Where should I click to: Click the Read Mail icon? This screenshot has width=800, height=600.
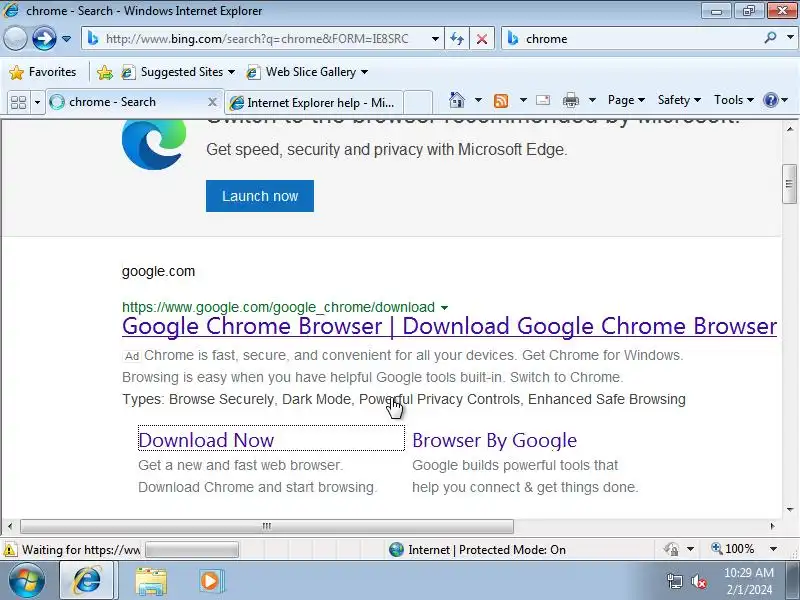543,100
